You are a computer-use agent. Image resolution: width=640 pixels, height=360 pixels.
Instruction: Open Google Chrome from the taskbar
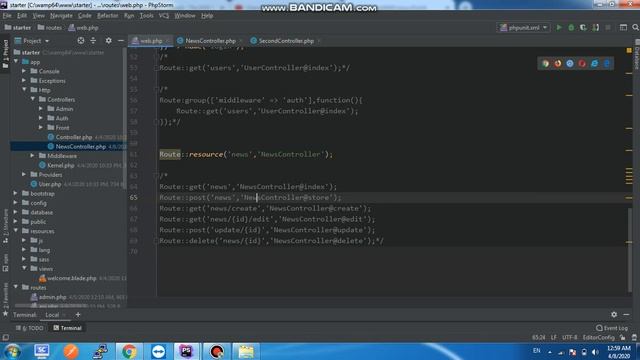[129, 351]
